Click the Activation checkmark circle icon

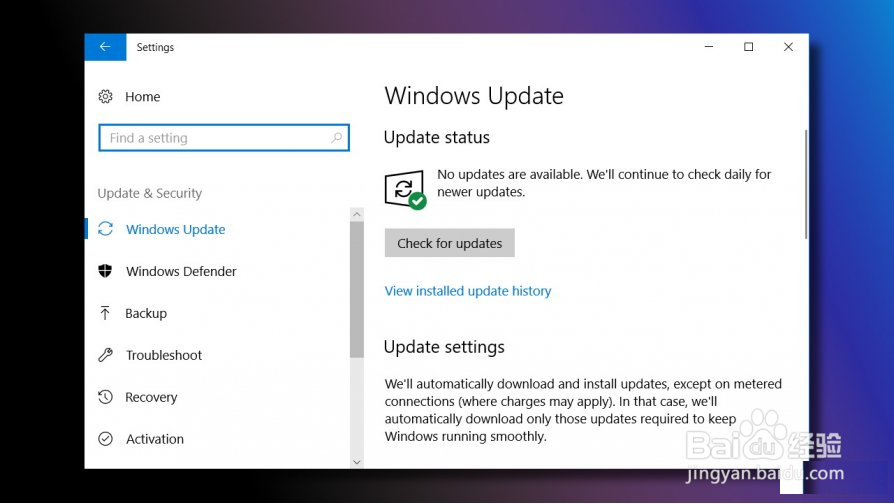click(105, 438)
